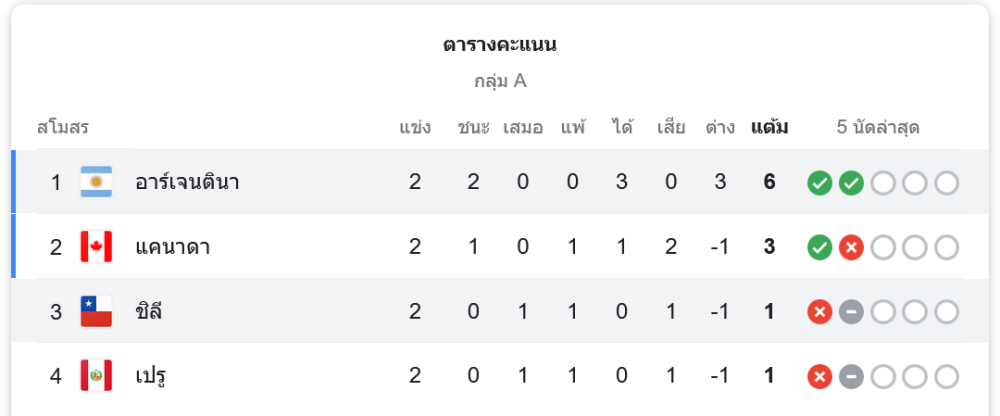
Task: Click the Chile flag icon
Action: click(x=96, y=311)
